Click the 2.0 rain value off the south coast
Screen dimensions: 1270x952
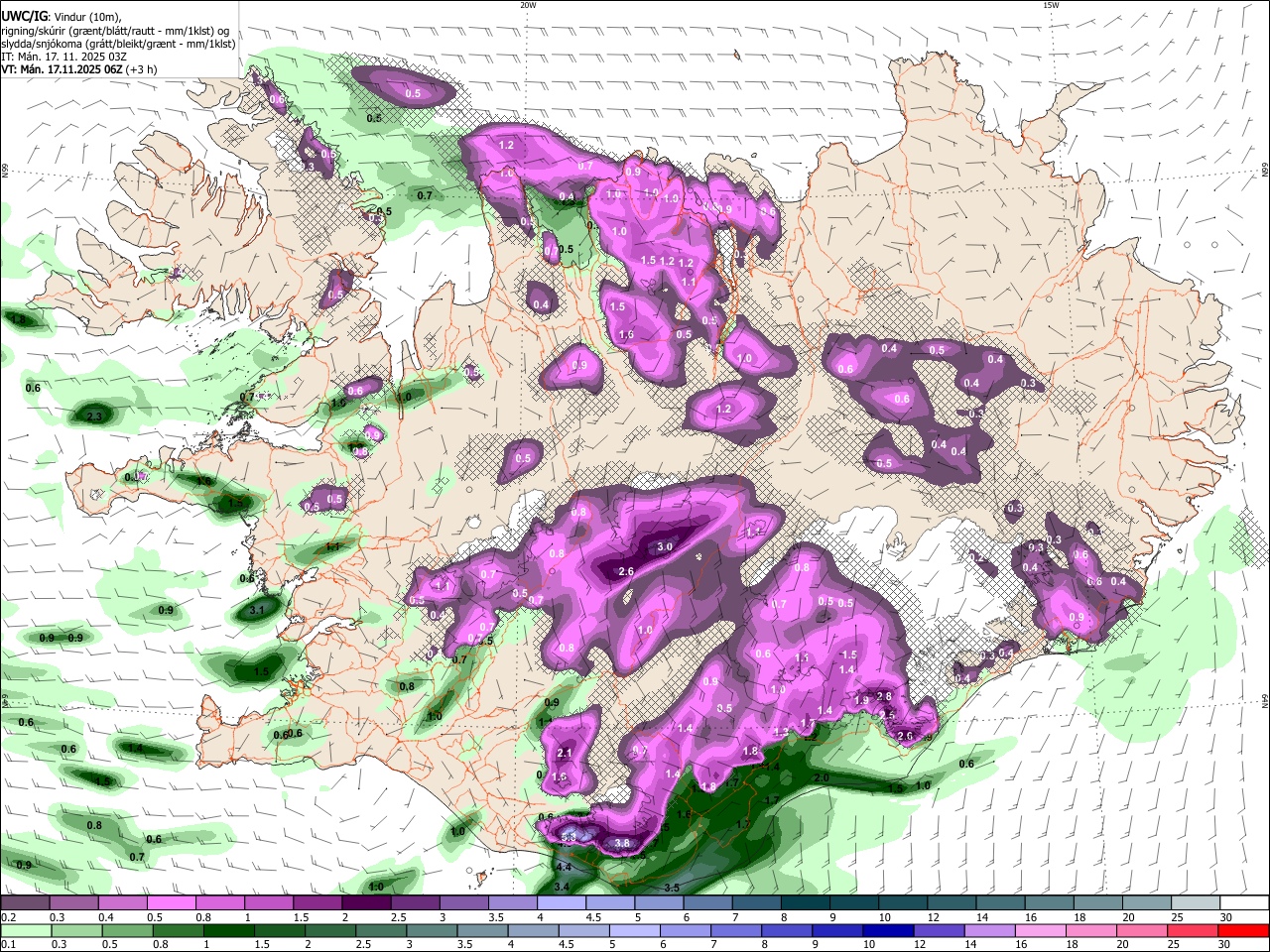pyautogui.click(x=821, y=778)
